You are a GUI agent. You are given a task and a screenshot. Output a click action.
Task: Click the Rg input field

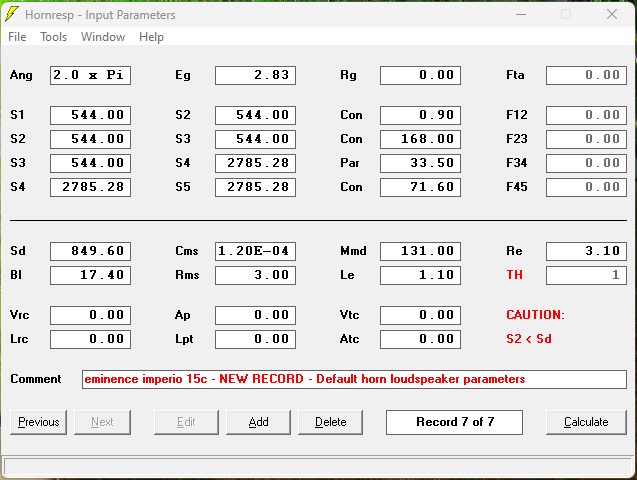click(420, 76)
